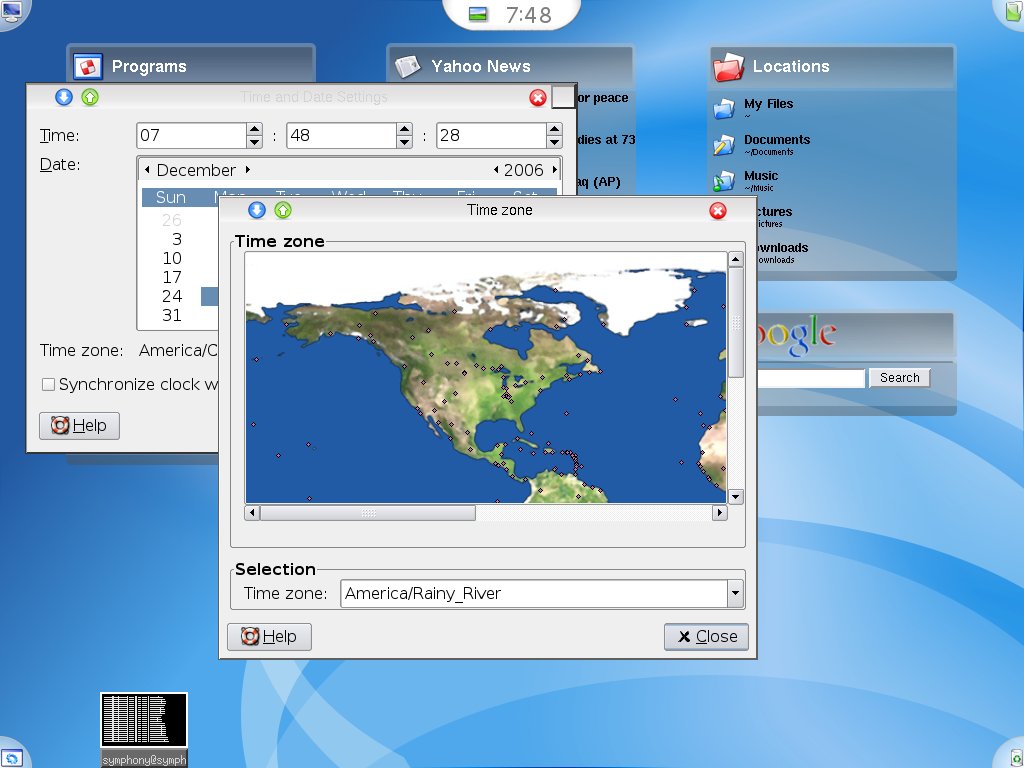Click the Programs panel title
Viewport: 1024px width, 768px height.
tap(149, 66)
